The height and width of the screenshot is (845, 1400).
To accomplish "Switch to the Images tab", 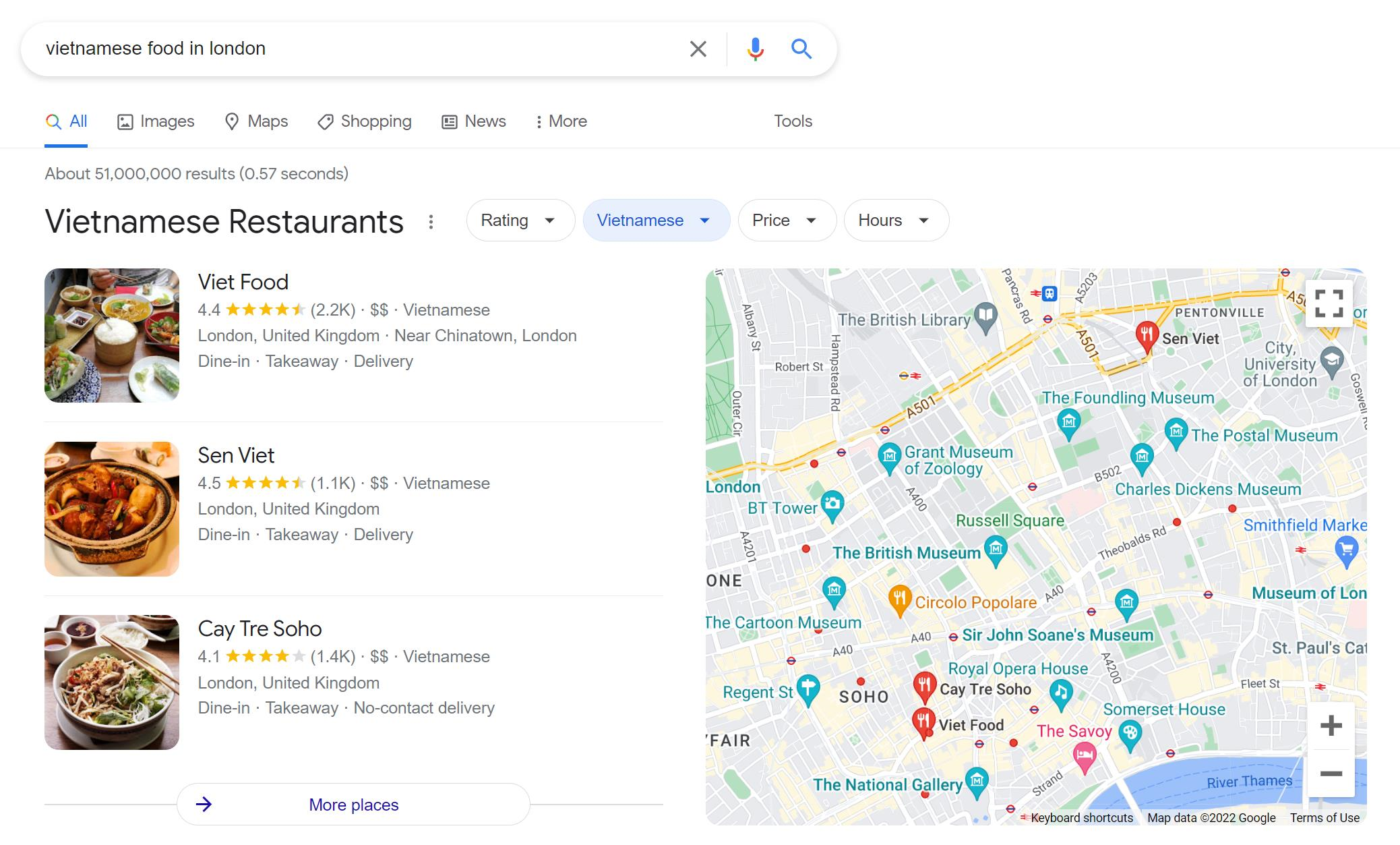I will click(156, 121).
